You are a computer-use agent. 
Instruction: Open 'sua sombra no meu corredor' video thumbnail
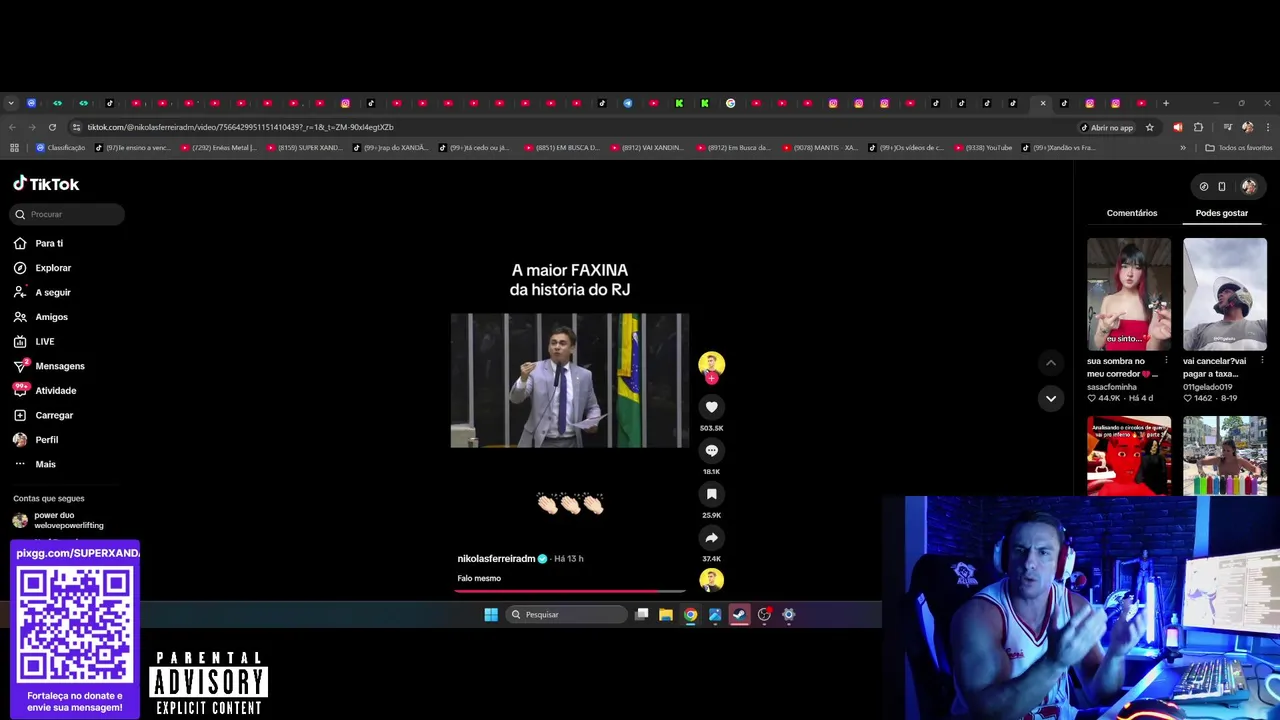(1129, 294)
